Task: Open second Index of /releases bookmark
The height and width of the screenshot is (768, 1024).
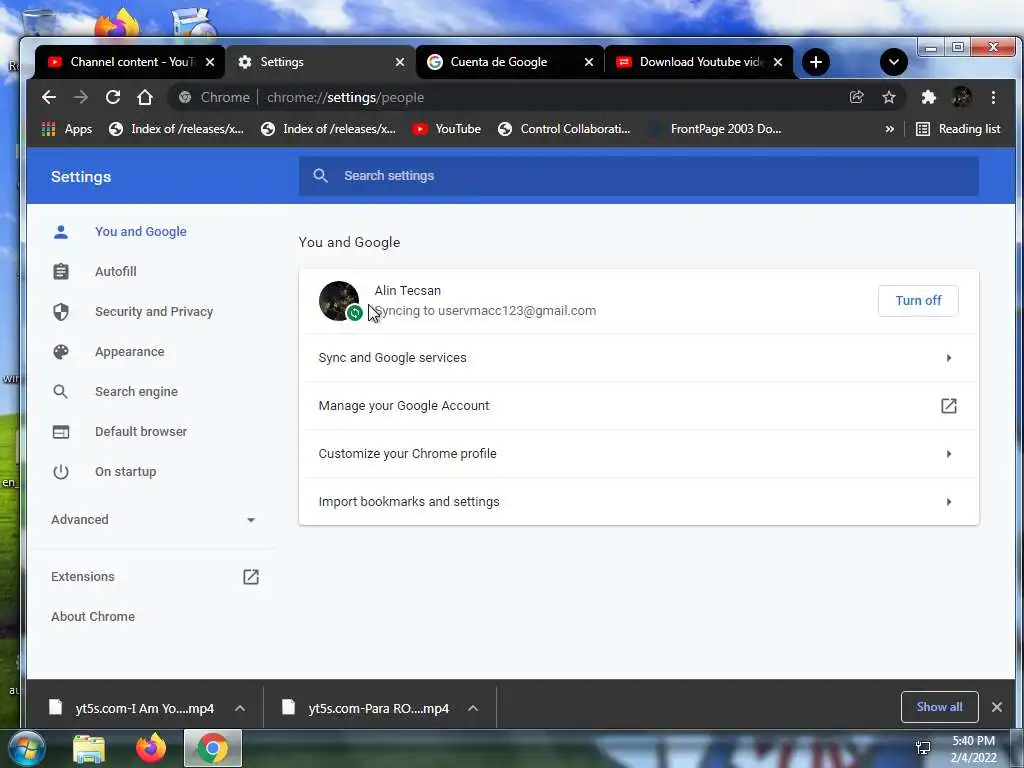Action: pos(328,129)
